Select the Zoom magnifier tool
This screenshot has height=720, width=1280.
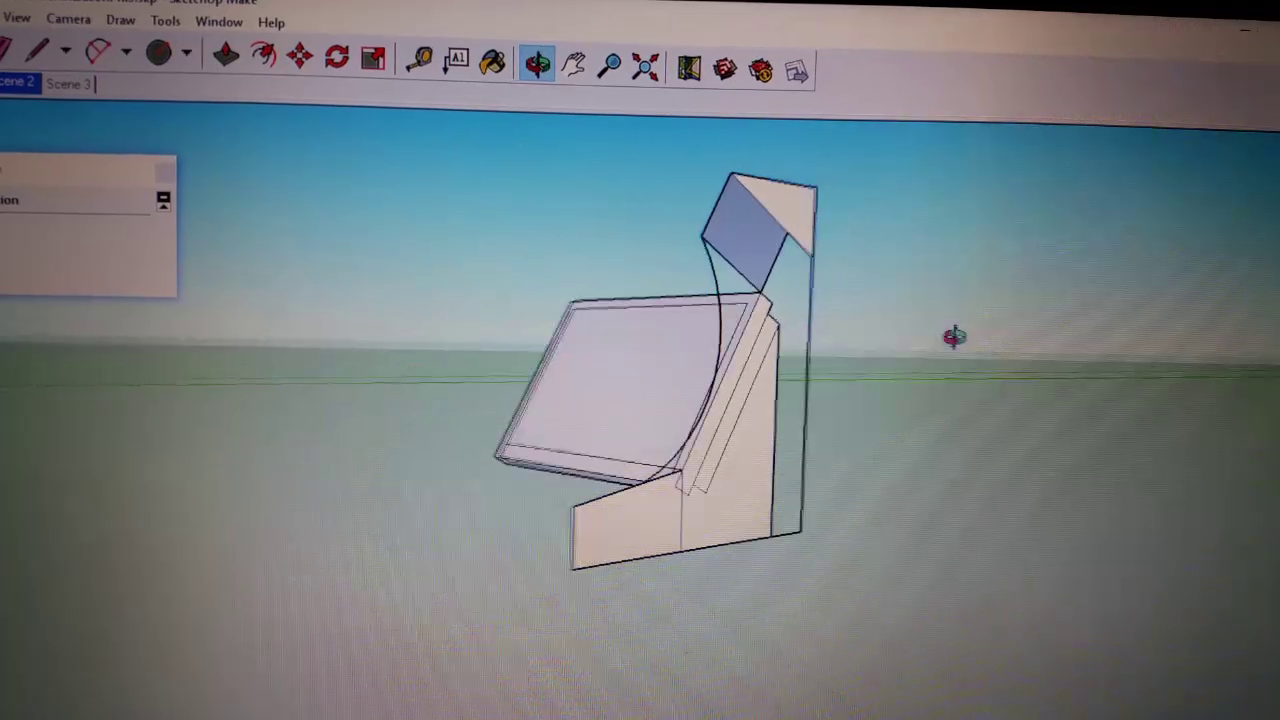pos(610,67)
